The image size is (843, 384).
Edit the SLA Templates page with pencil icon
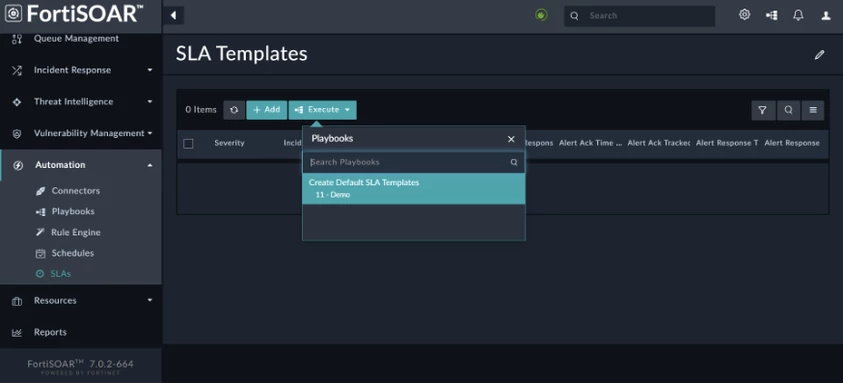(x=819, y=54)
